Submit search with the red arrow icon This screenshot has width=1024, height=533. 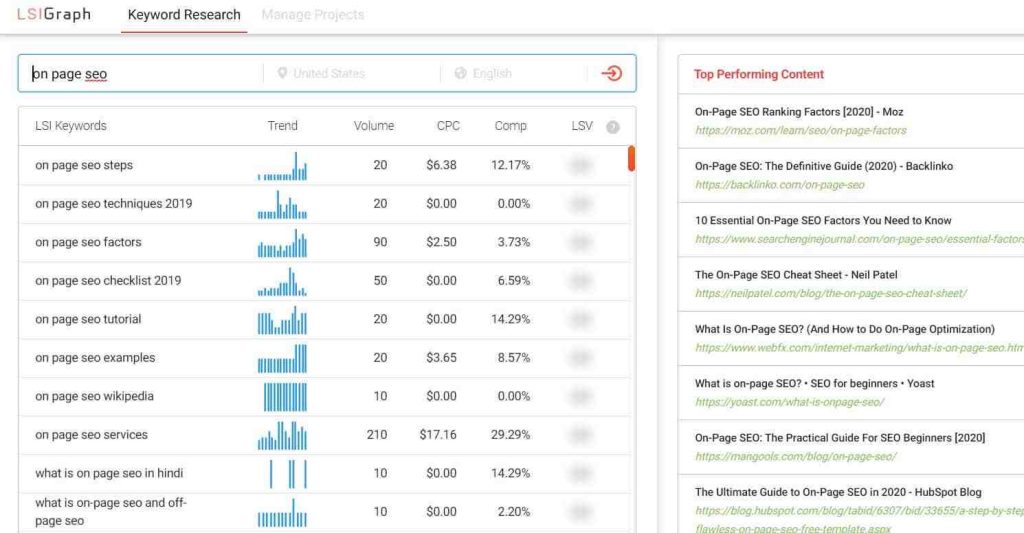pyautogui.click(x=611, y=73)
